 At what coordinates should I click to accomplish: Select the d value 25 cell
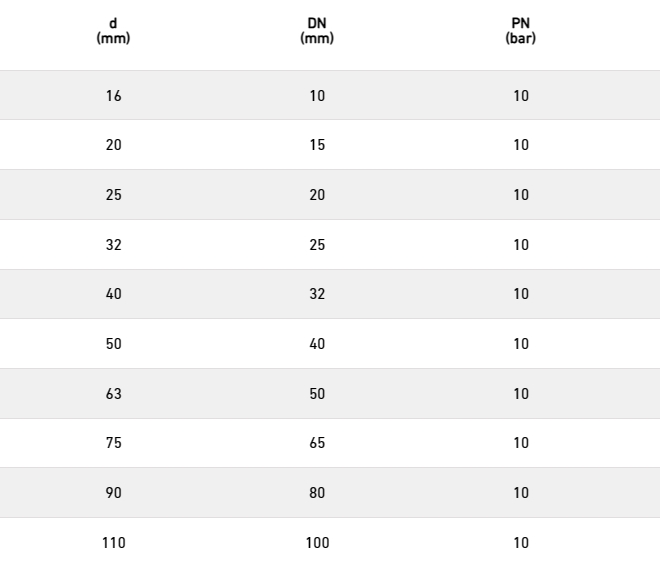click(114, 195)
